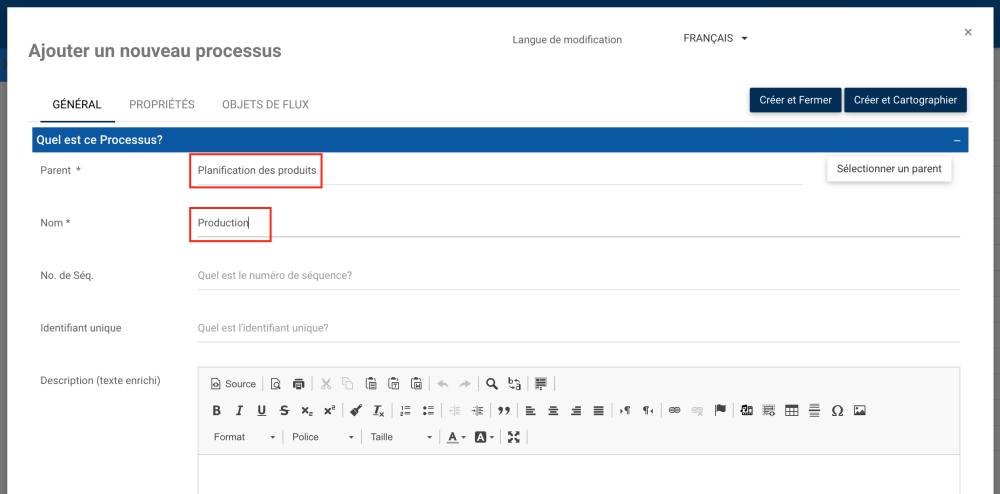Toggle underline formatting

[261, 410]
